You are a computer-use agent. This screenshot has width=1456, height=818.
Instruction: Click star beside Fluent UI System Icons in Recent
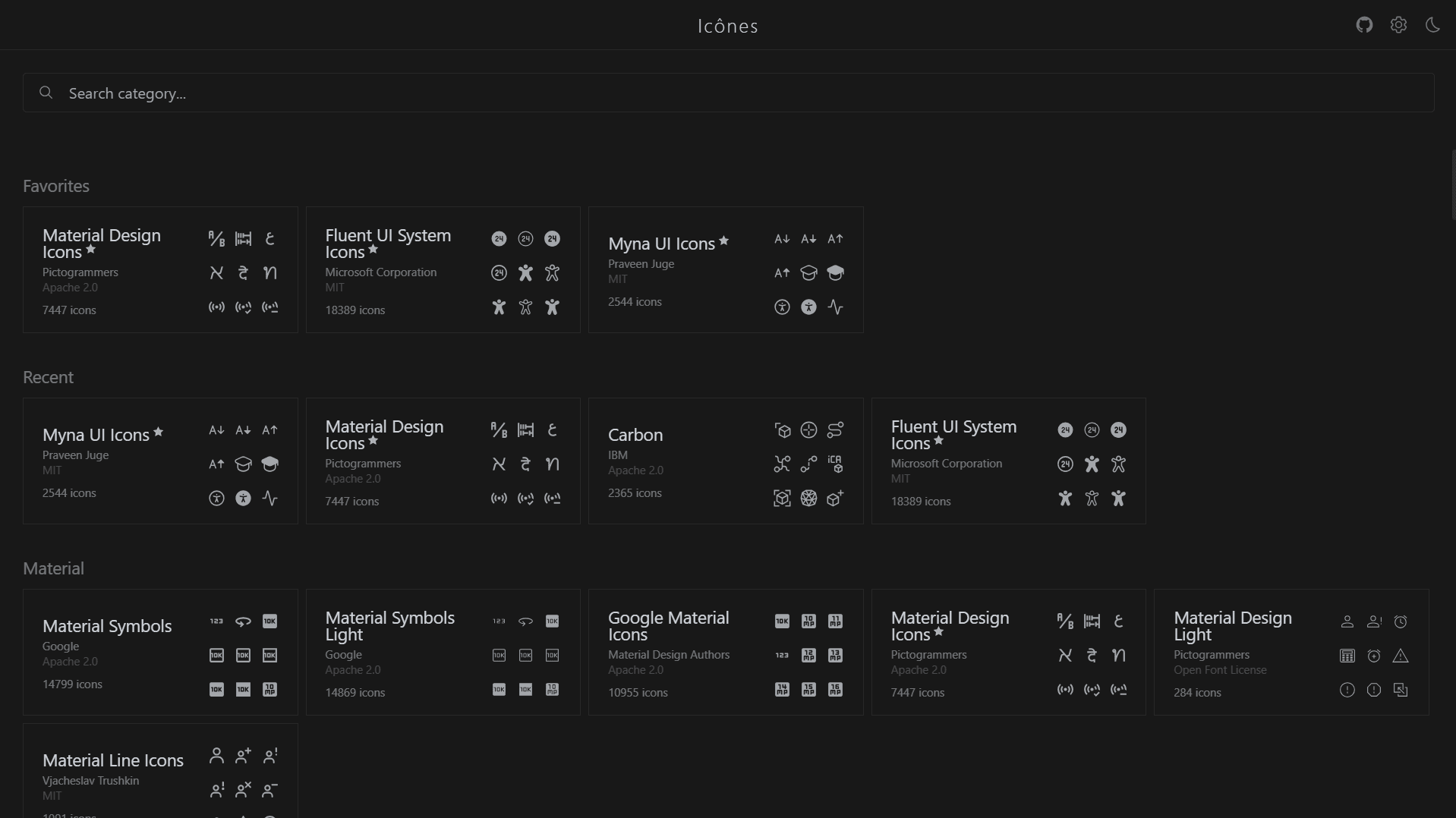pos(939,440)
